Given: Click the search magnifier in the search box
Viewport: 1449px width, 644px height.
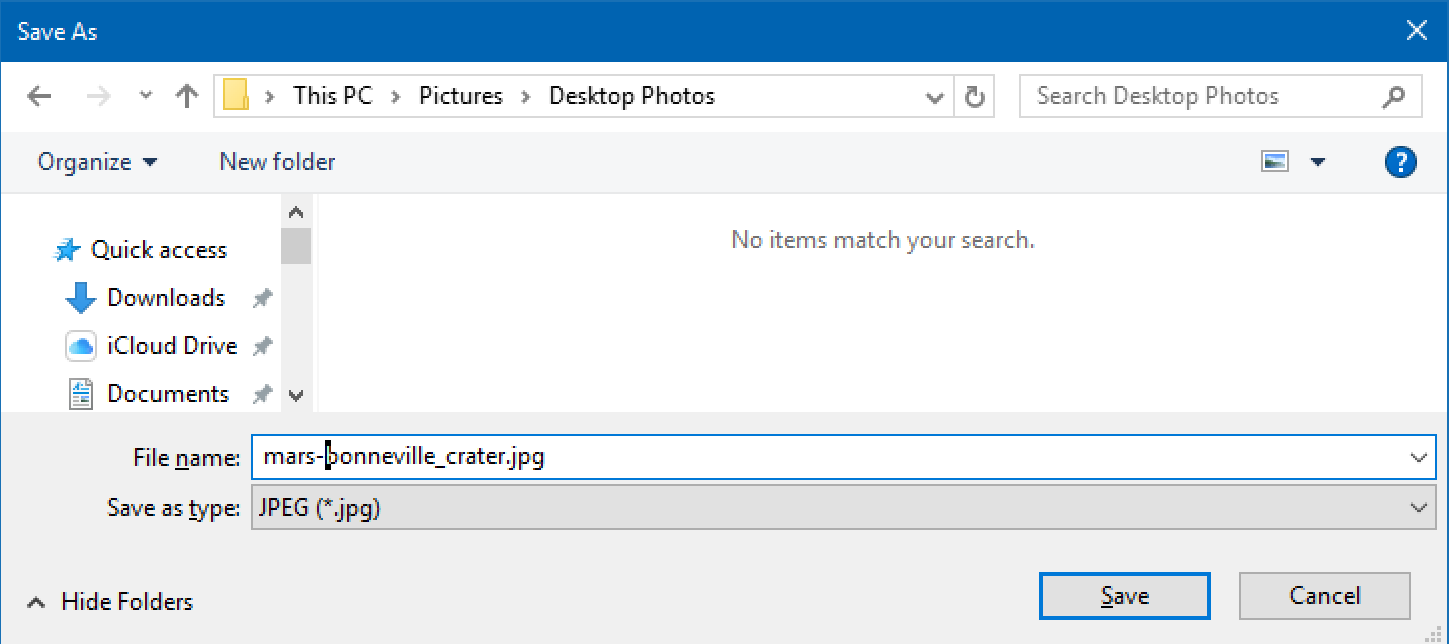Looking at the screenshot, I should pyautogui.click(x=1394, y=95).
